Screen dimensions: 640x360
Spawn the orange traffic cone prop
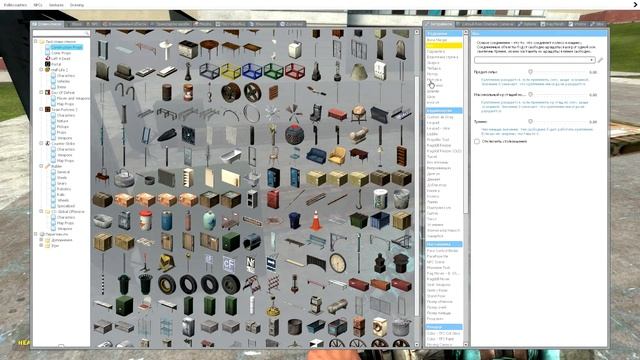(316, 220)
